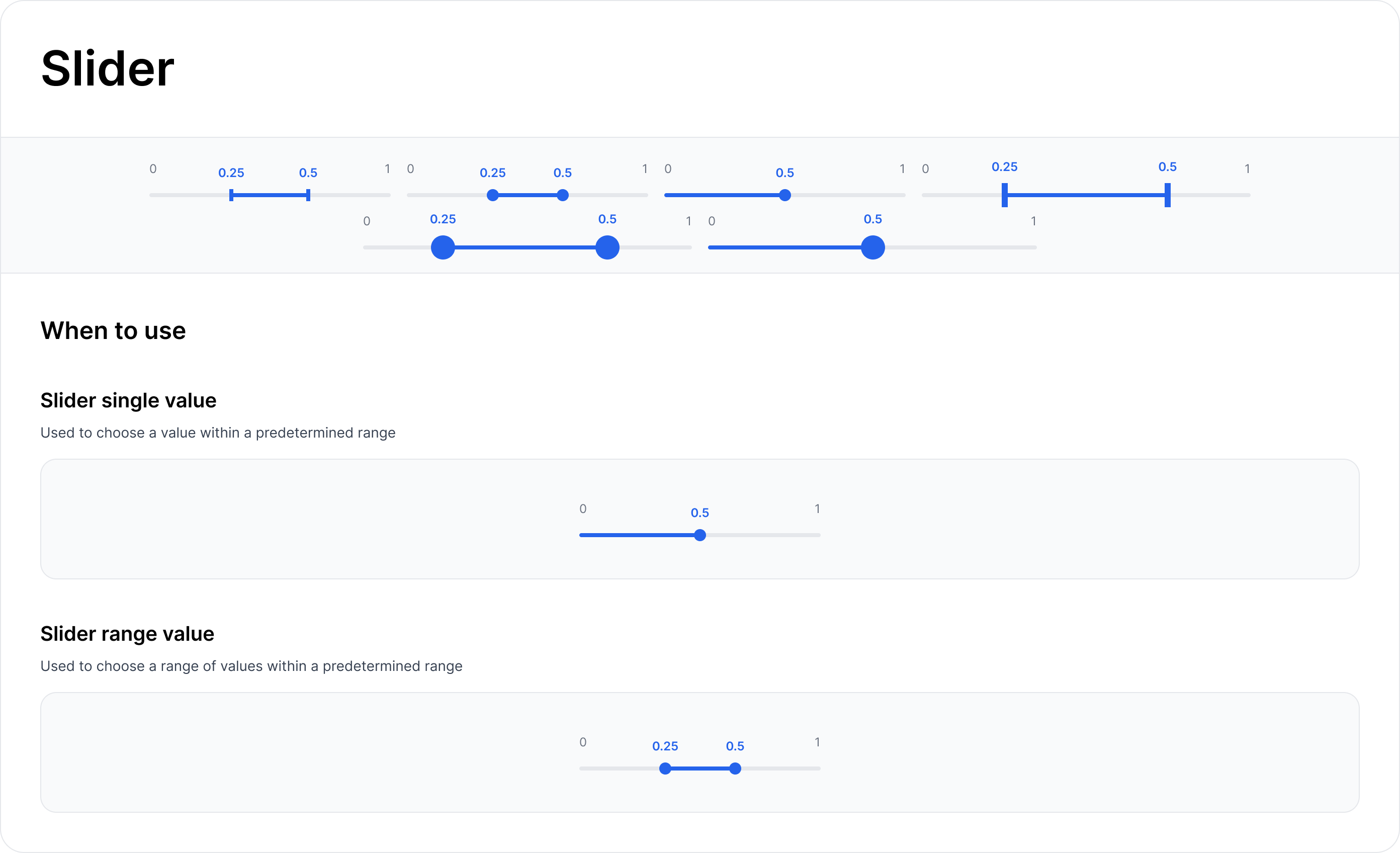Click the right bar handle at 0.5 on bold slider
Image resolution: width=1400 pixels, height=853 pixels.
click(1167, 195)
